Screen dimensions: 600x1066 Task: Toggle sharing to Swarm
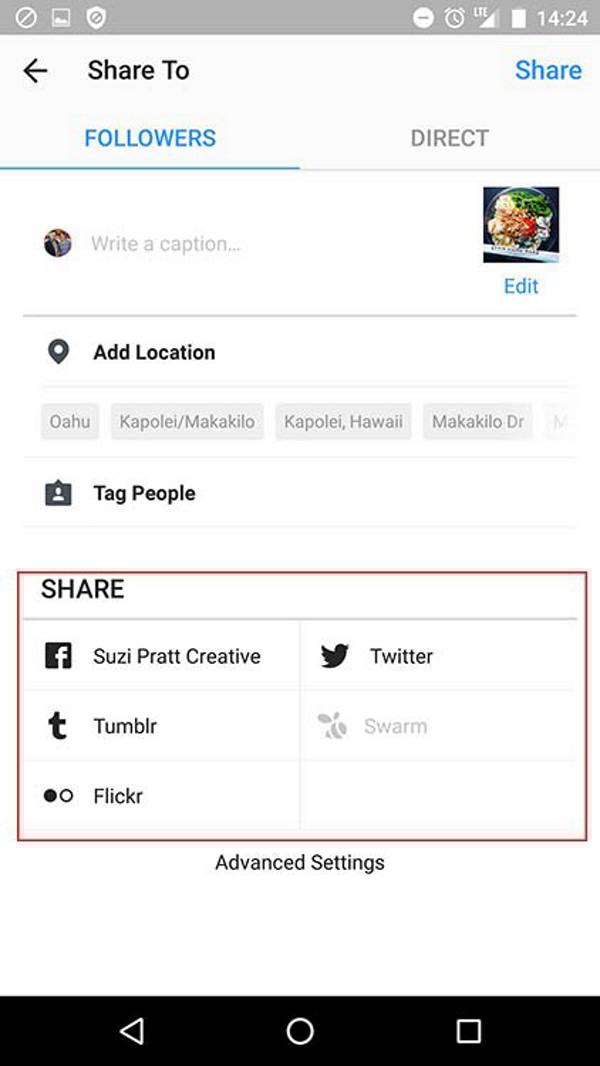[x=394, y=727]
